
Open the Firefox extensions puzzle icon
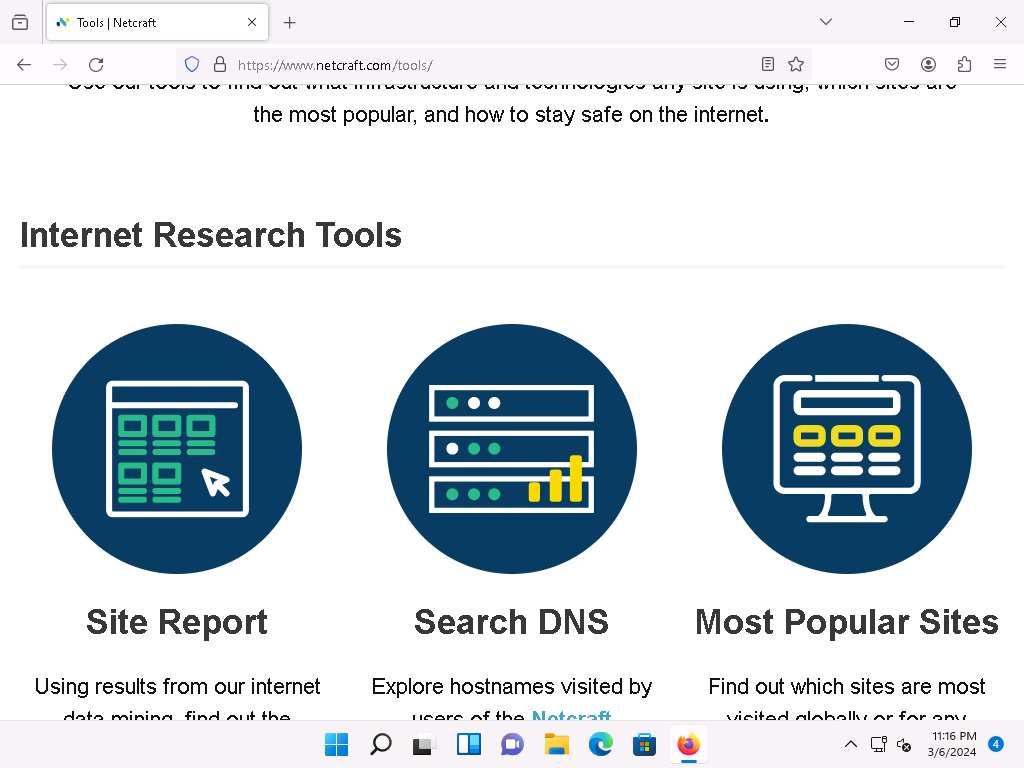tap(964, 64)
